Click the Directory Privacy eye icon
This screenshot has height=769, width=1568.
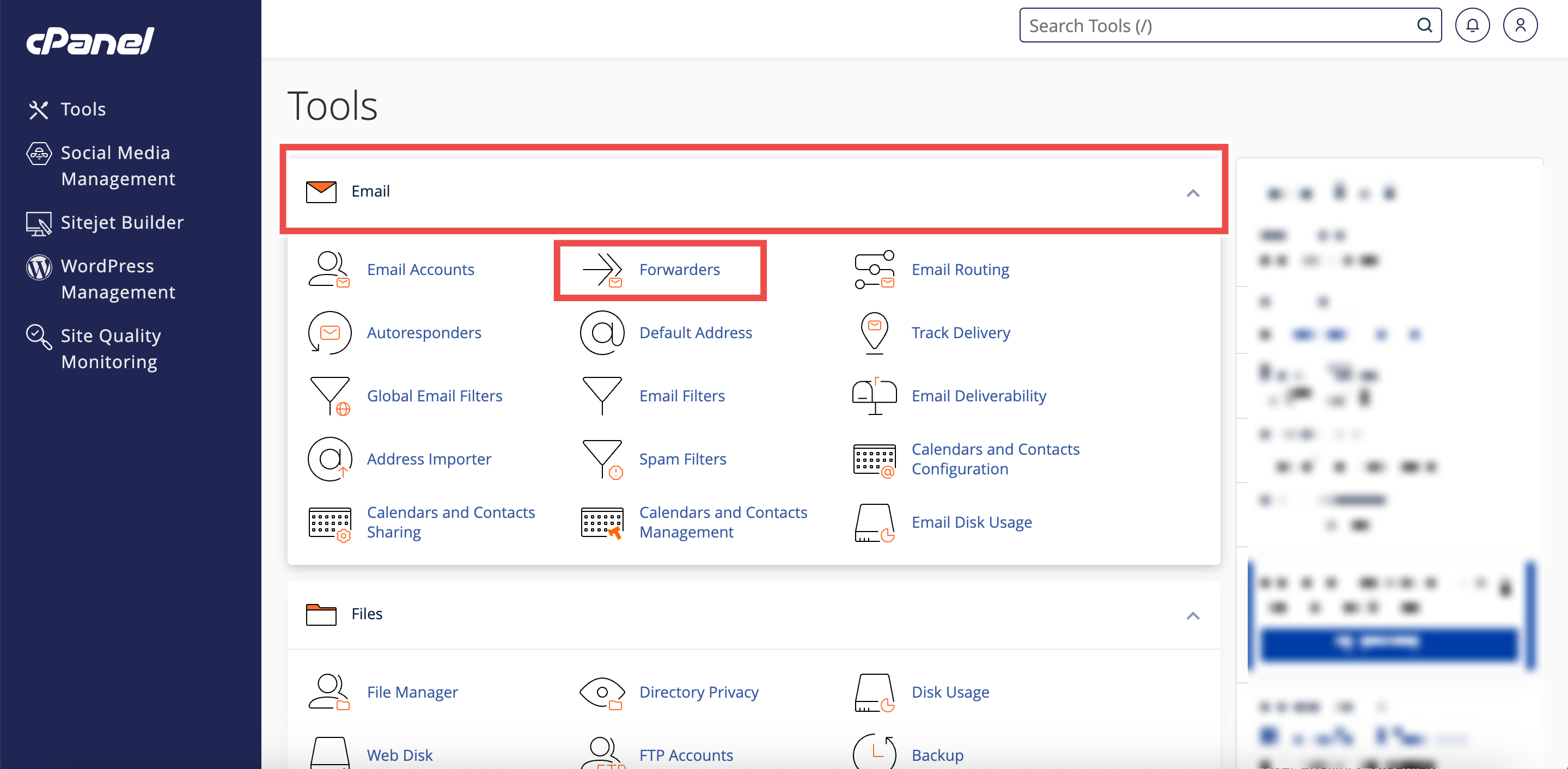(601, 692)
